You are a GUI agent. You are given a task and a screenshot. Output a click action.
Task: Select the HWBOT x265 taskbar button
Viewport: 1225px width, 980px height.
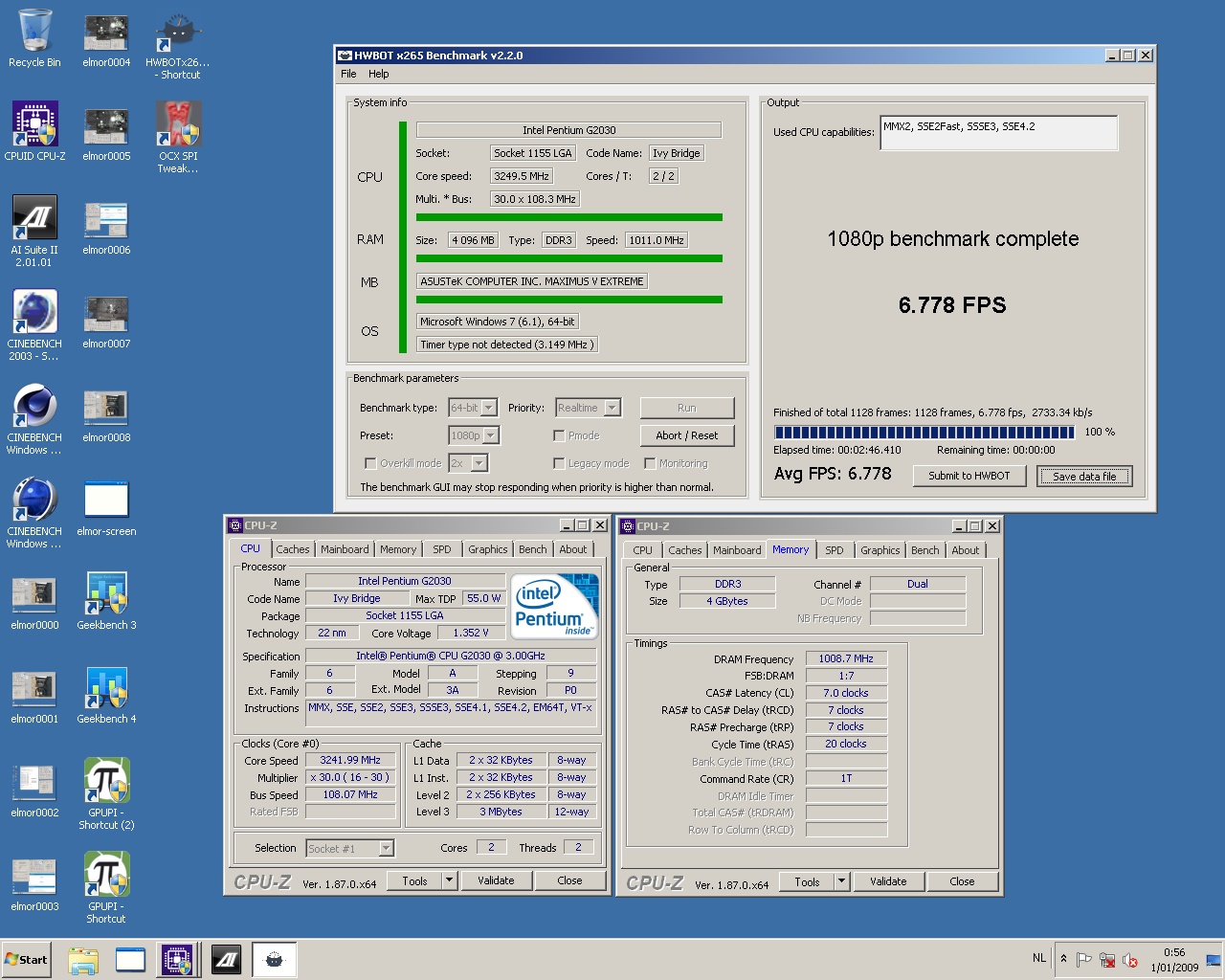(275, 960)
